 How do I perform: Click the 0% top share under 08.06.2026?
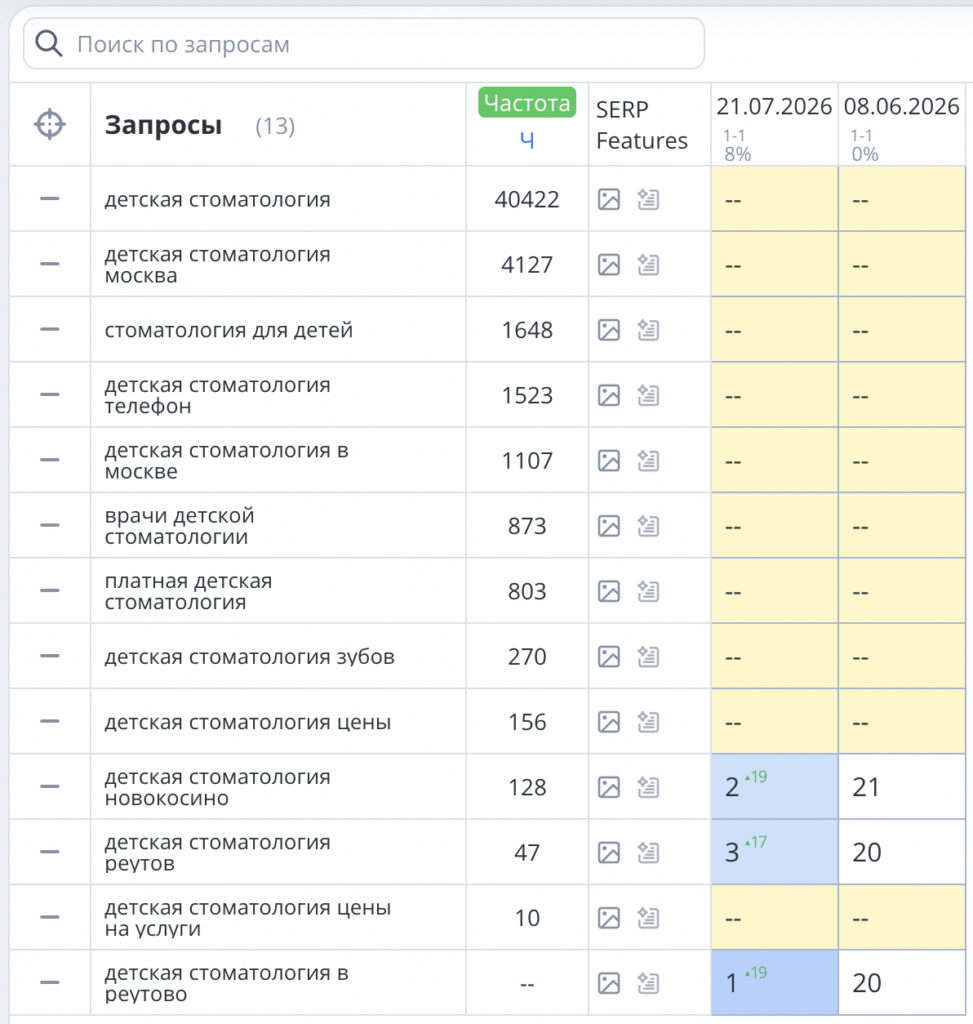[x=865, y=154]
